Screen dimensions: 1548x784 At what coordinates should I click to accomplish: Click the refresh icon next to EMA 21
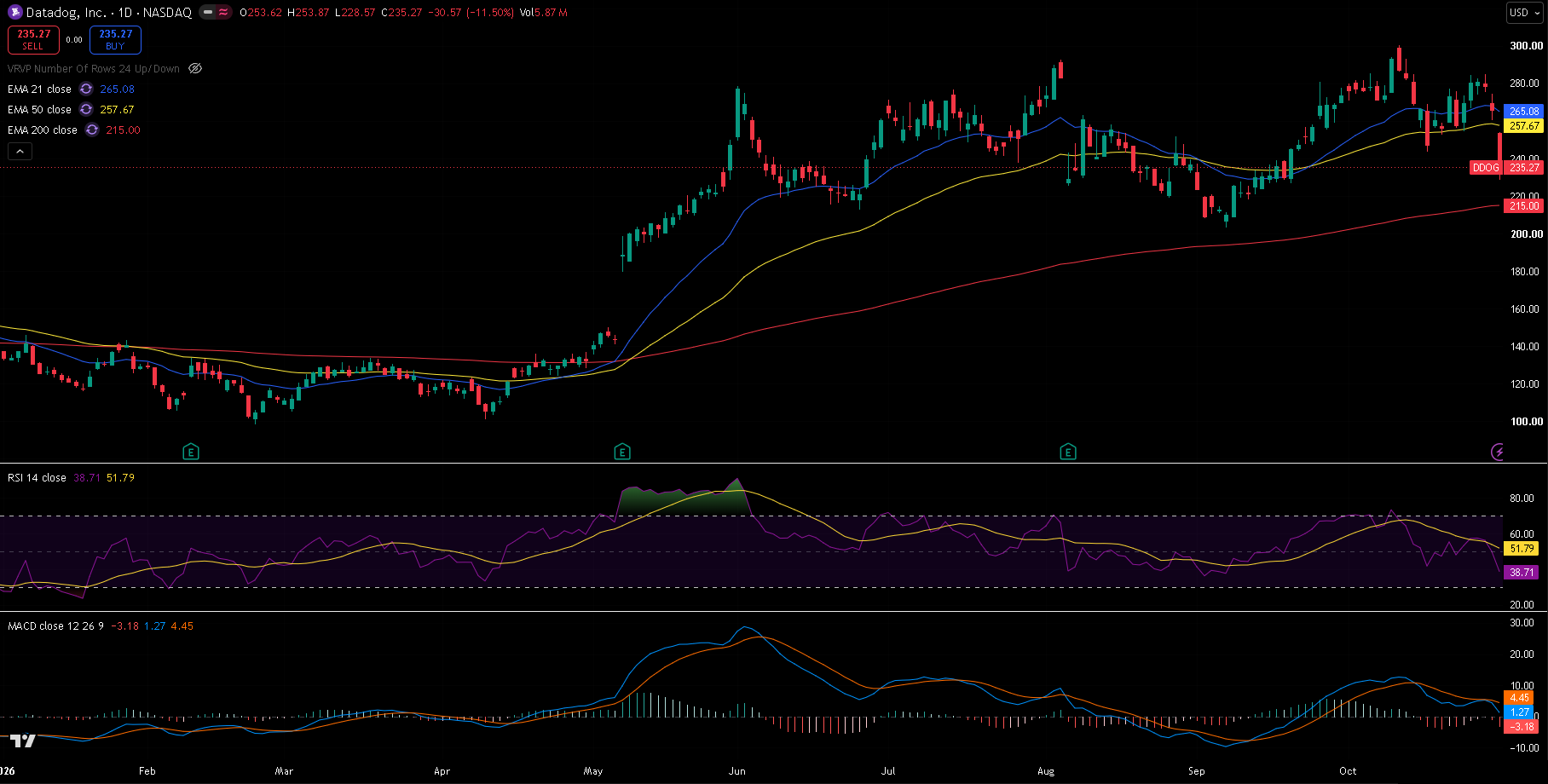click(86, 89)
